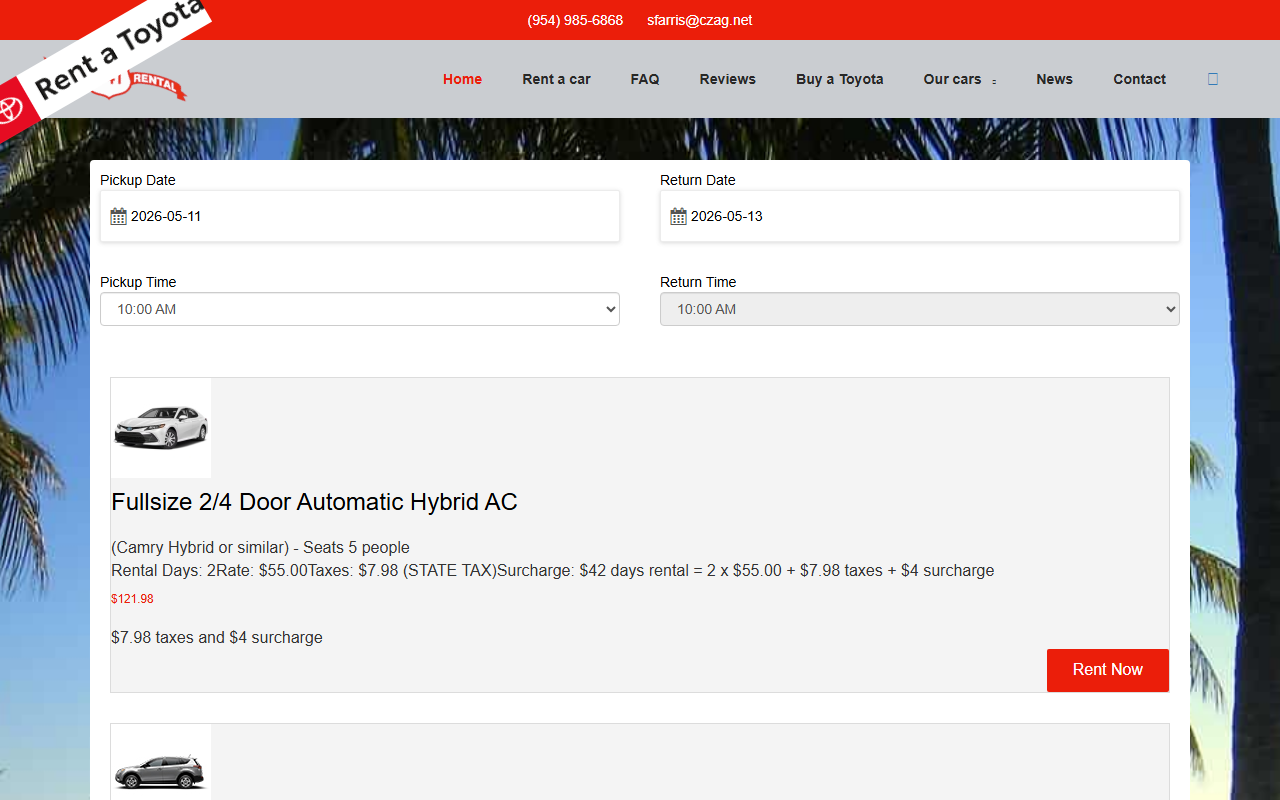Click the calendar icon in Pickup Date
The width and height of the screenshot is (1280, 800).
coord(118,216)
